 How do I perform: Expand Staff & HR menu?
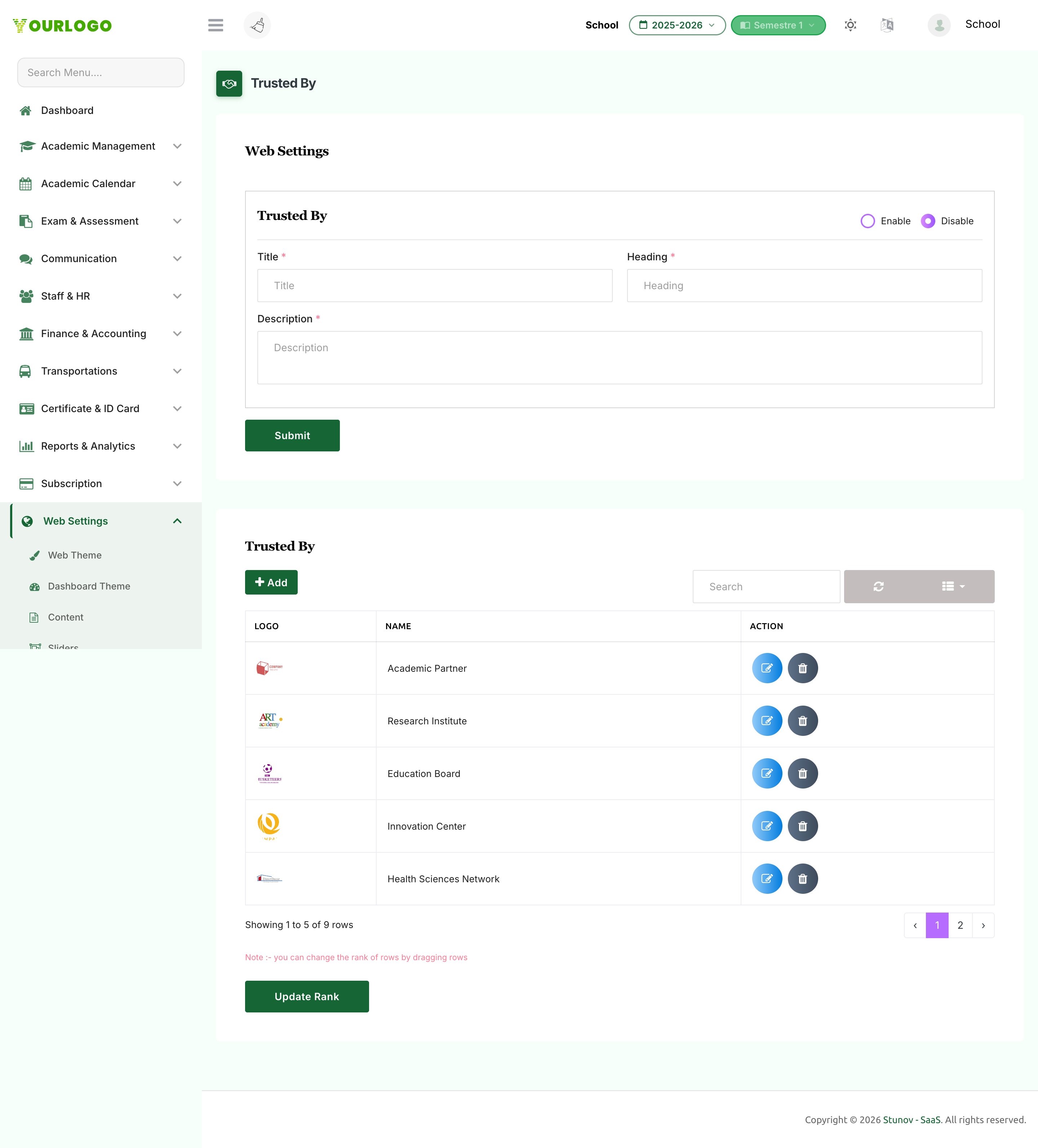(101, 296)
